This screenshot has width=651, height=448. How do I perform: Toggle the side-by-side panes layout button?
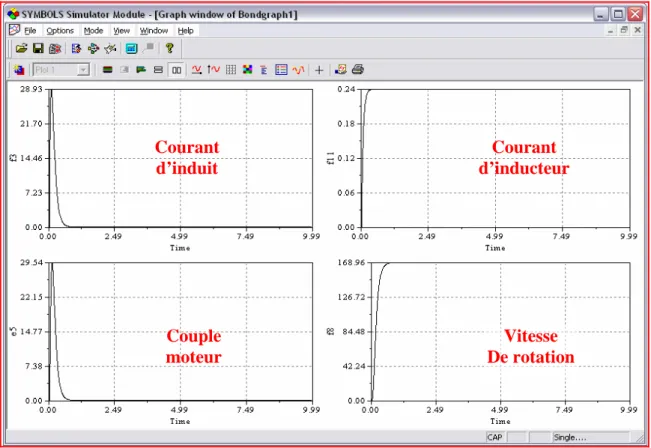click(176, 70)
